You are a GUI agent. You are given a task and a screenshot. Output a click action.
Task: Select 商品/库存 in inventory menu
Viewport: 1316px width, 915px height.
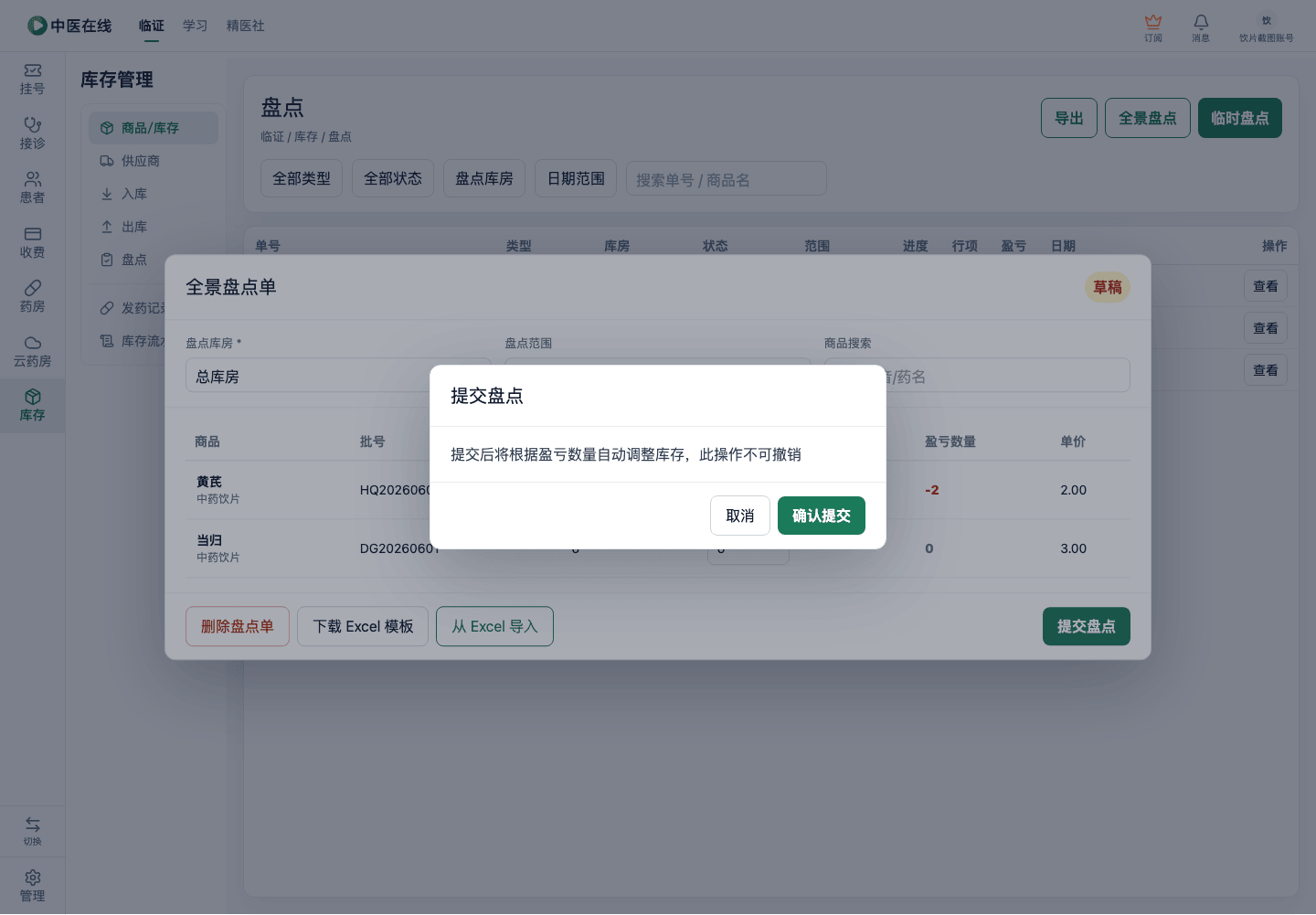pyautogui.click(x=154, y=128)
